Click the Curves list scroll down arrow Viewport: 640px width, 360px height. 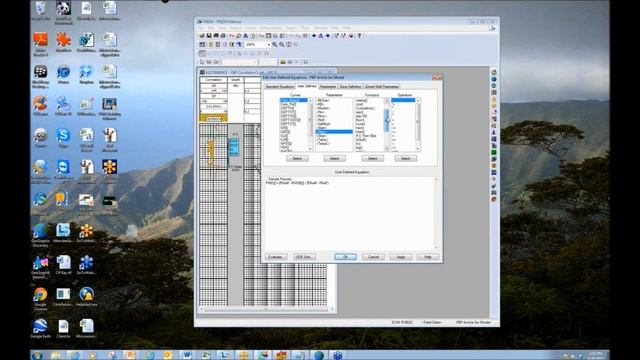tap(310, 149)
